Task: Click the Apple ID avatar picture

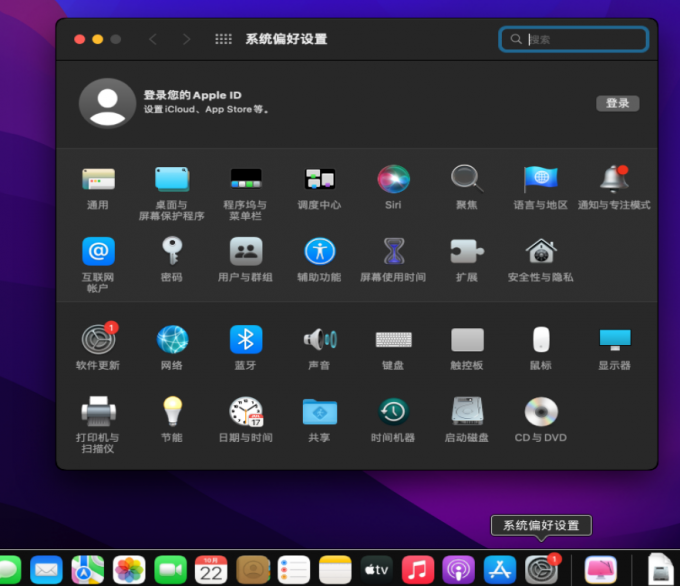Action: pos(107,103)
